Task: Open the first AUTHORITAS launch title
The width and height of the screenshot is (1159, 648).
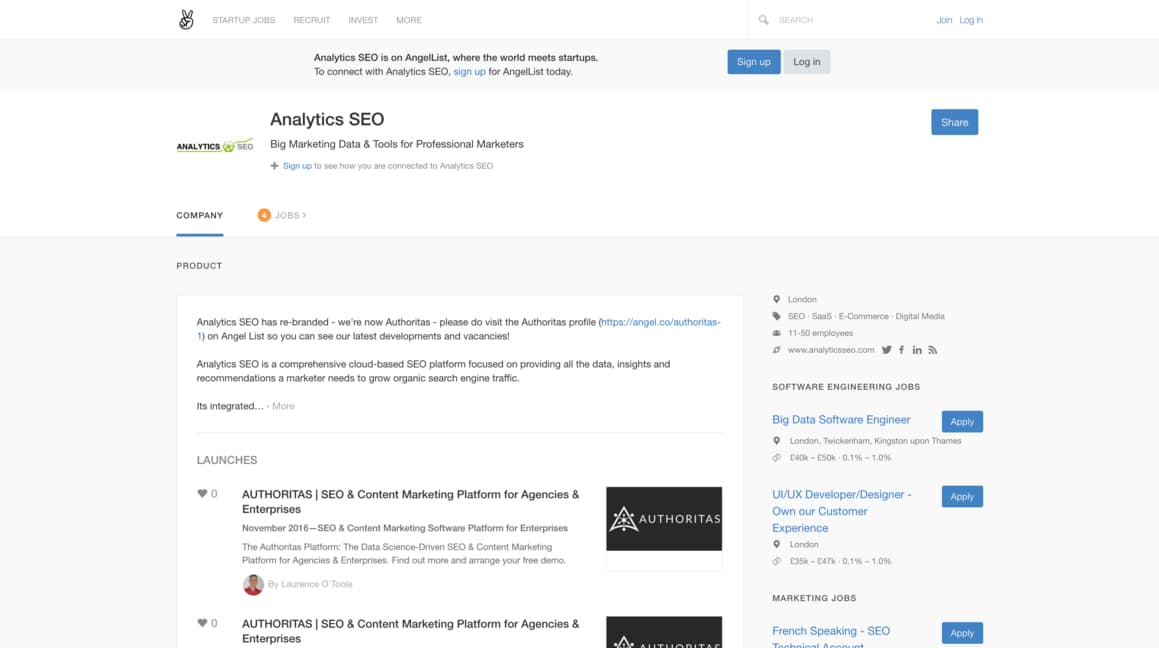Action: pyautogui.click(x=410, y=502)
